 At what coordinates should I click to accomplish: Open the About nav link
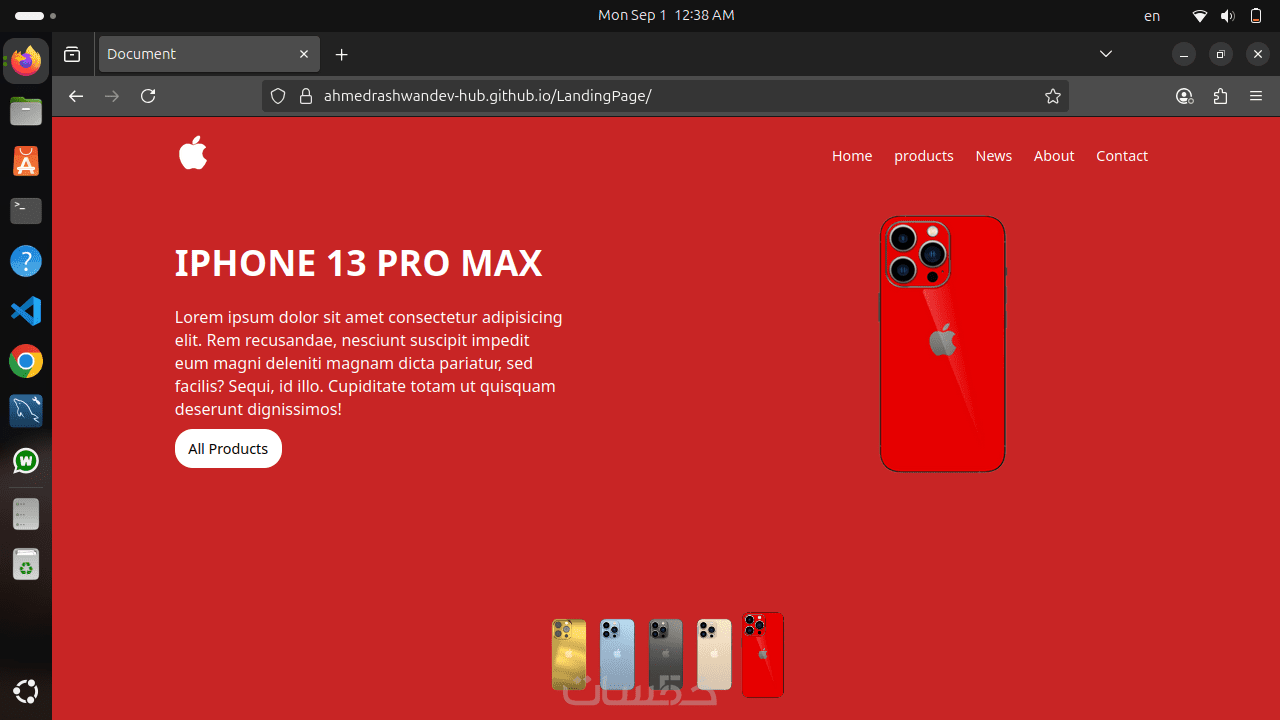click(x=1054, y=156)
